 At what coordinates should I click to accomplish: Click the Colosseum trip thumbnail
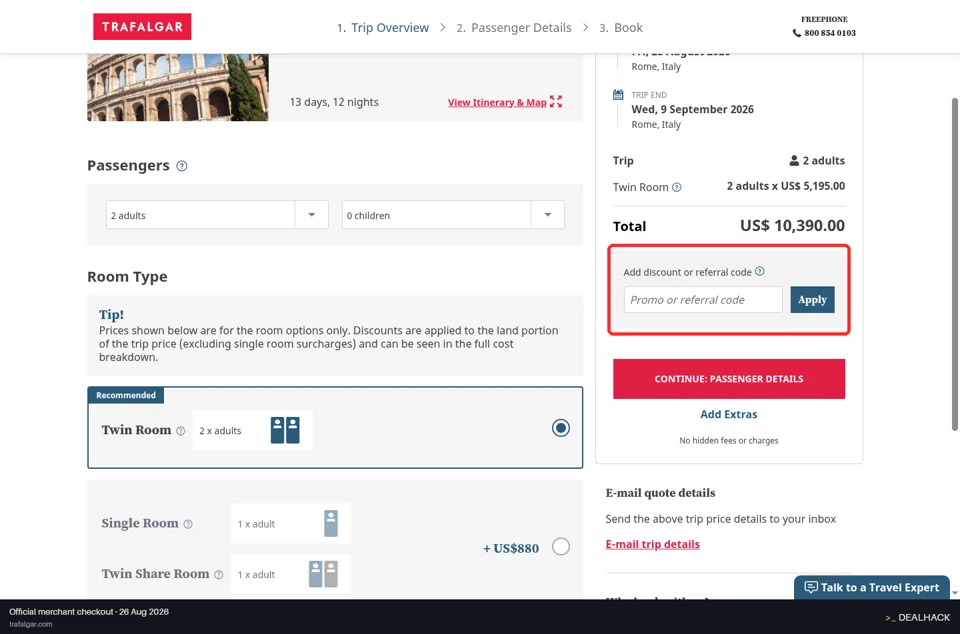coord(178,87)
